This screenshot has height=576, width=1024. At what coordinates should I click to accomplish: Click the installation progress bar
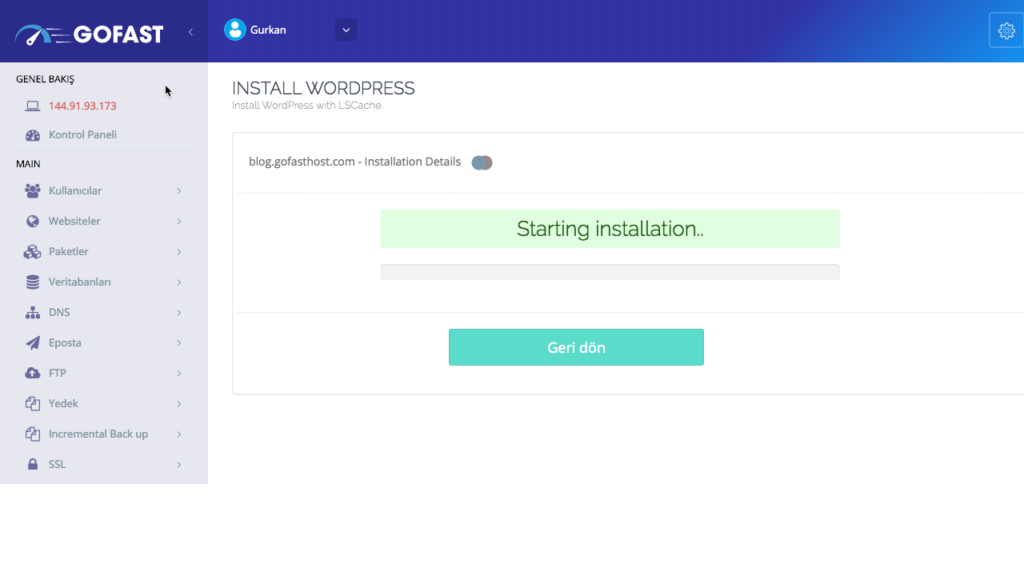(610, 272)
